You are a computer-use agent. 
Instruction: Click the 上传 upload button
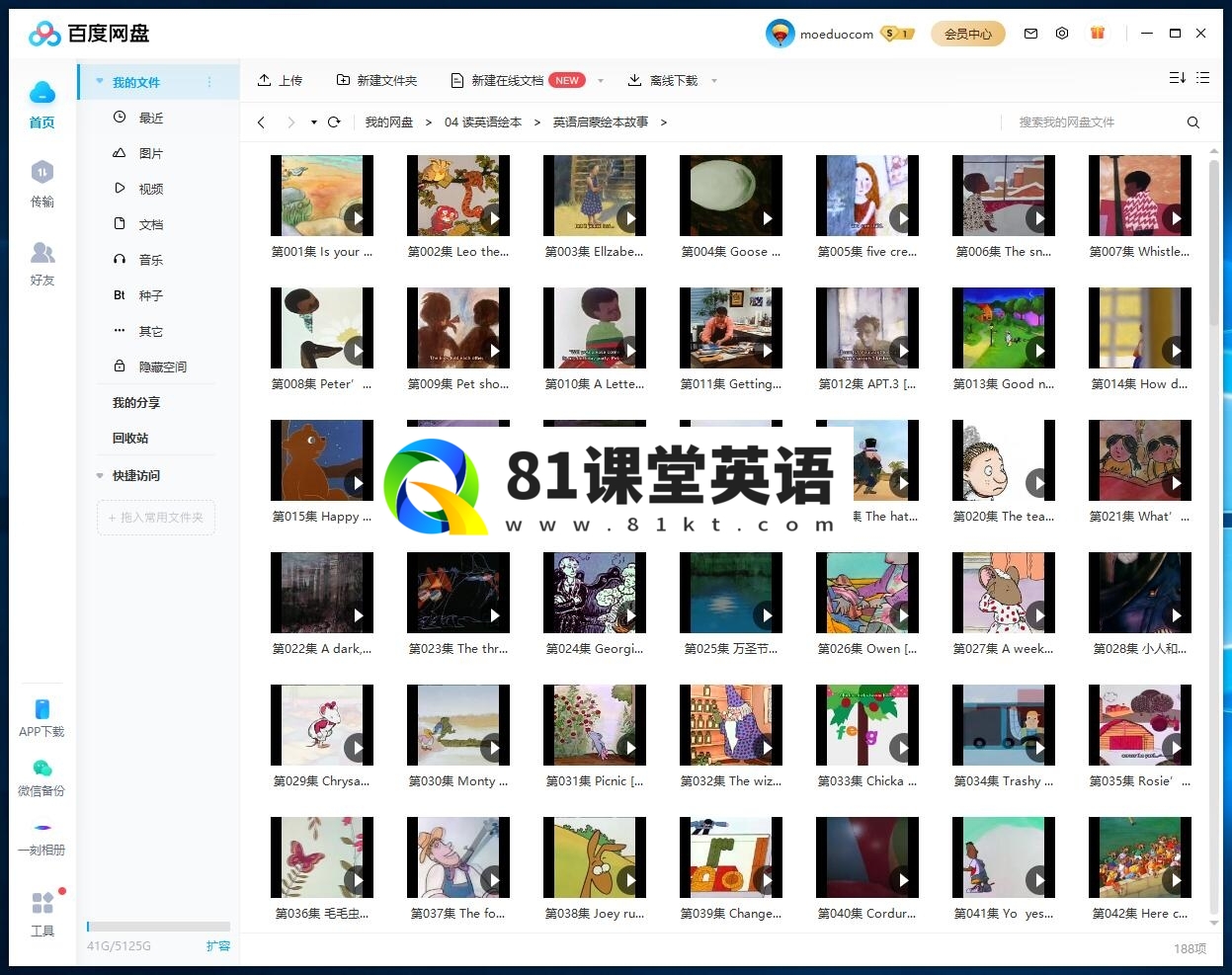[x=280, y=80]
